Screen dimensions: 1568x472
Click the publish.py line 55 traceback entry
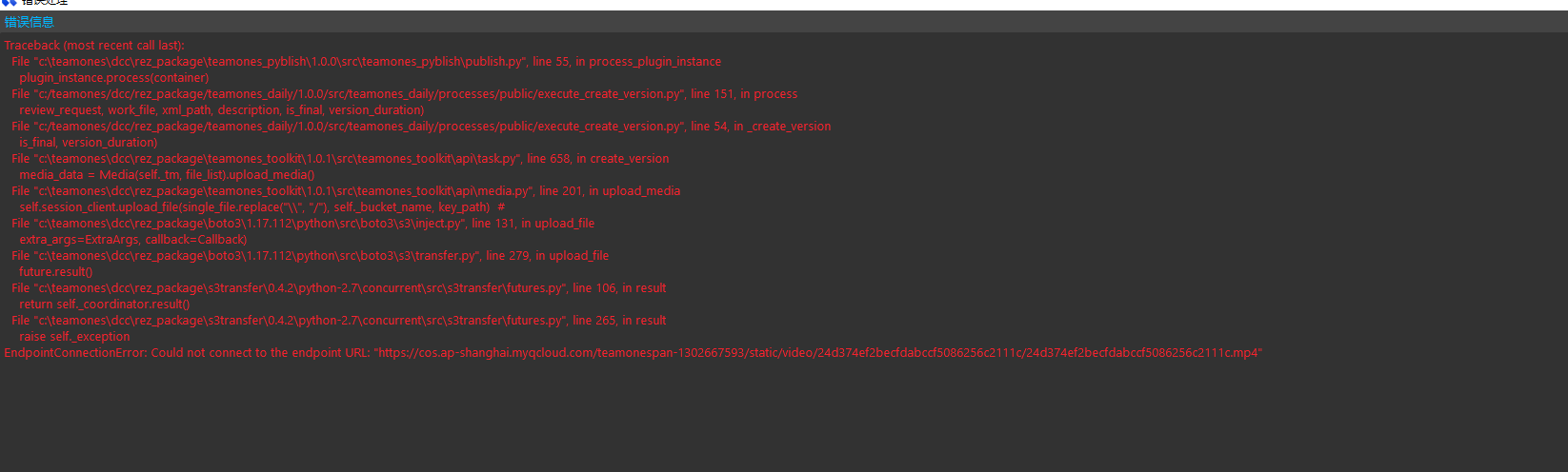pyautogui.click(x=366, y=62)
